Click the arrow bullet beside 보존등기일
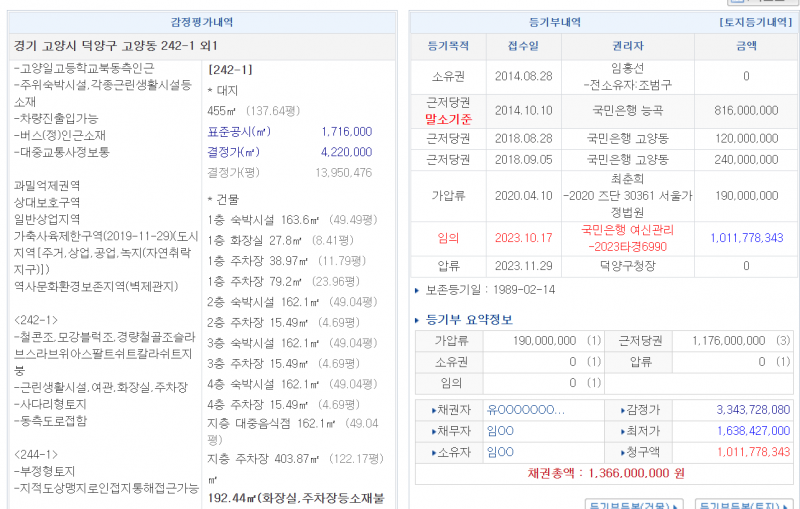Screen dimensions: 800x509 [x=418, y=290]
